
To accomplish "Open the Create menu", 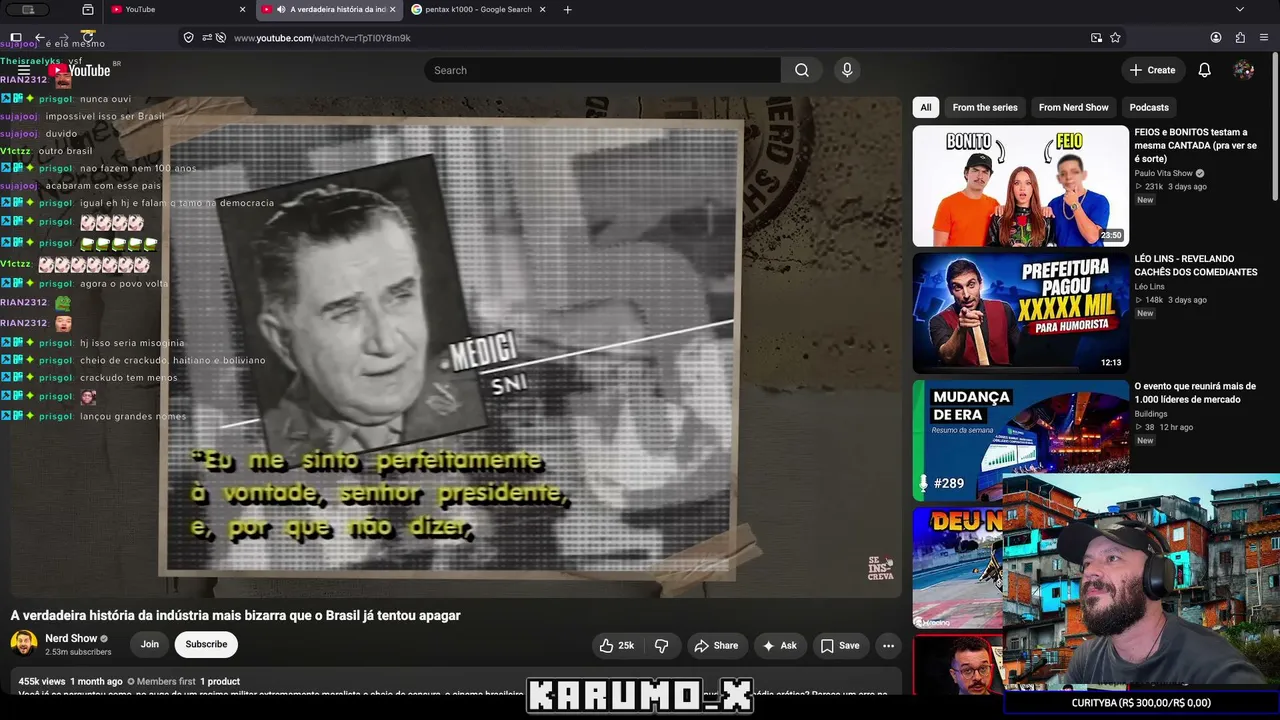I will (1152, 70).
